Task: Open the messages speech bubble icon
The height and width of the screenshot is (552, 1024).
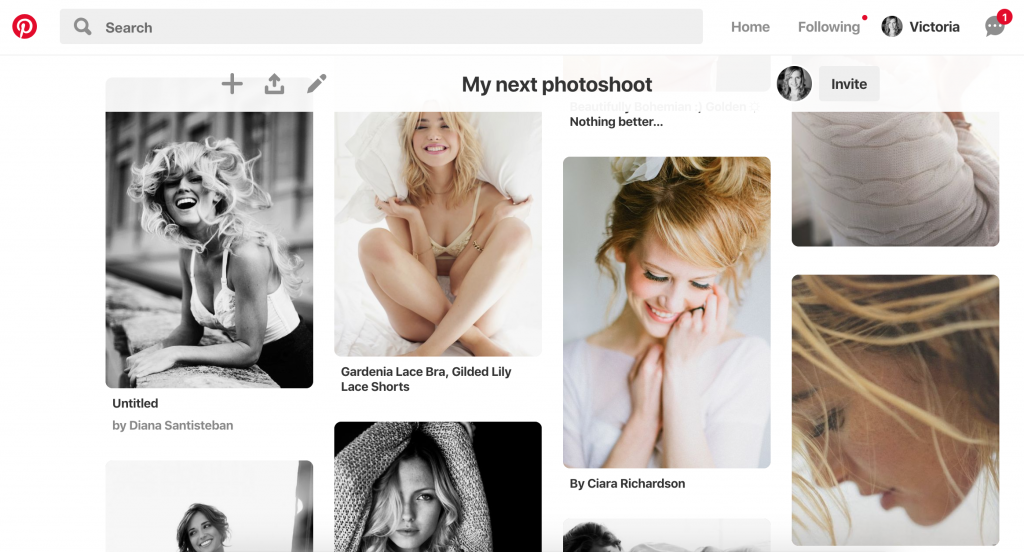Action: point(995,27)
